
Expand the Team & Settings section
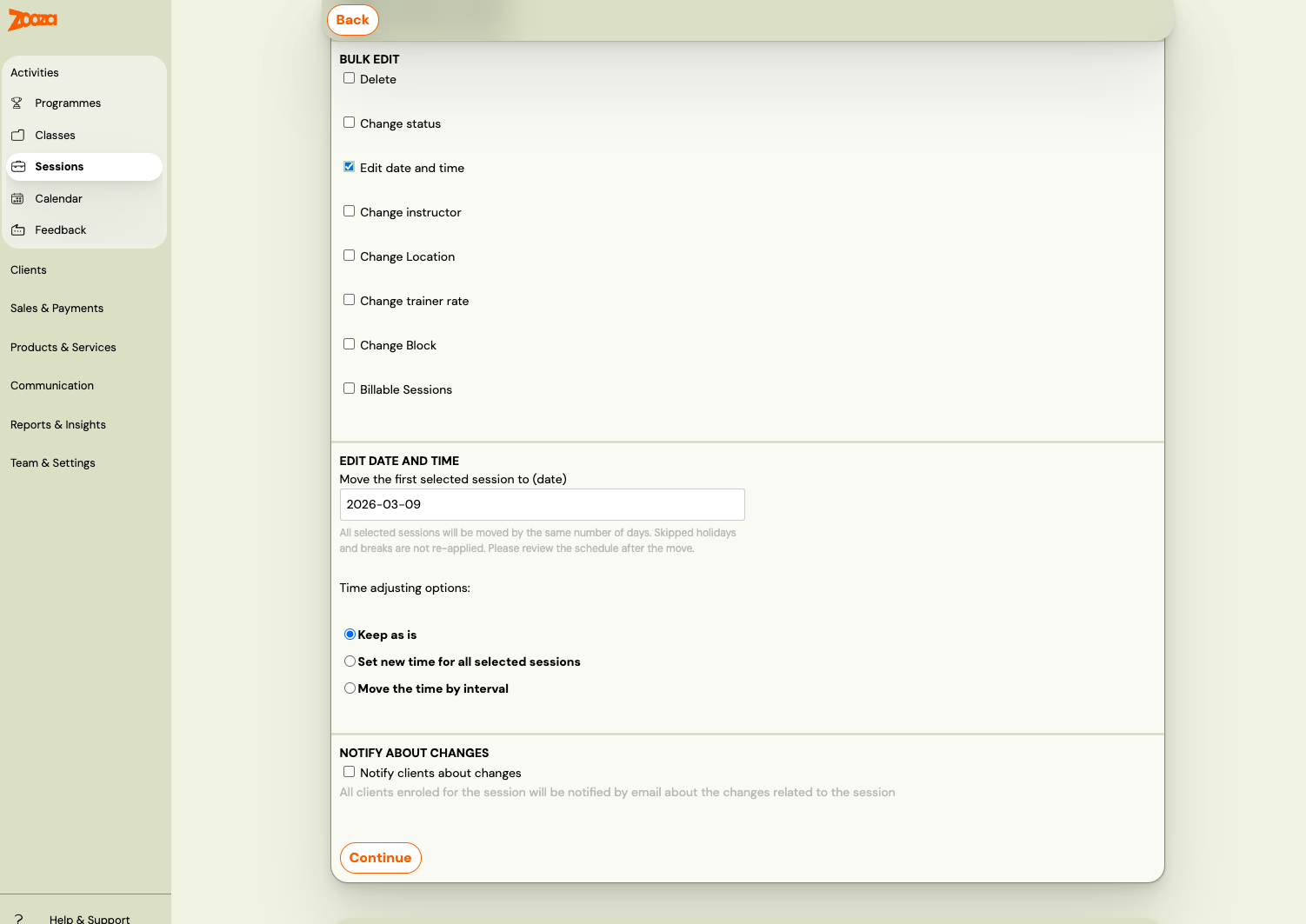53,463
